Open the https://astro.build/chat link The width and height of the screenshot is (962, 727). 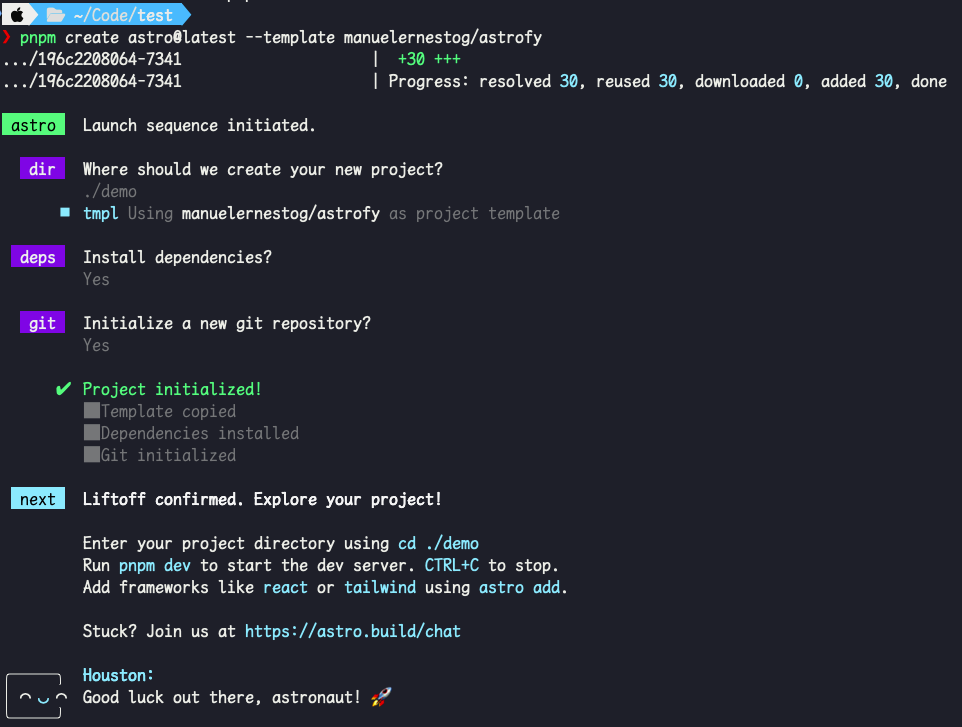coord(352,631)
